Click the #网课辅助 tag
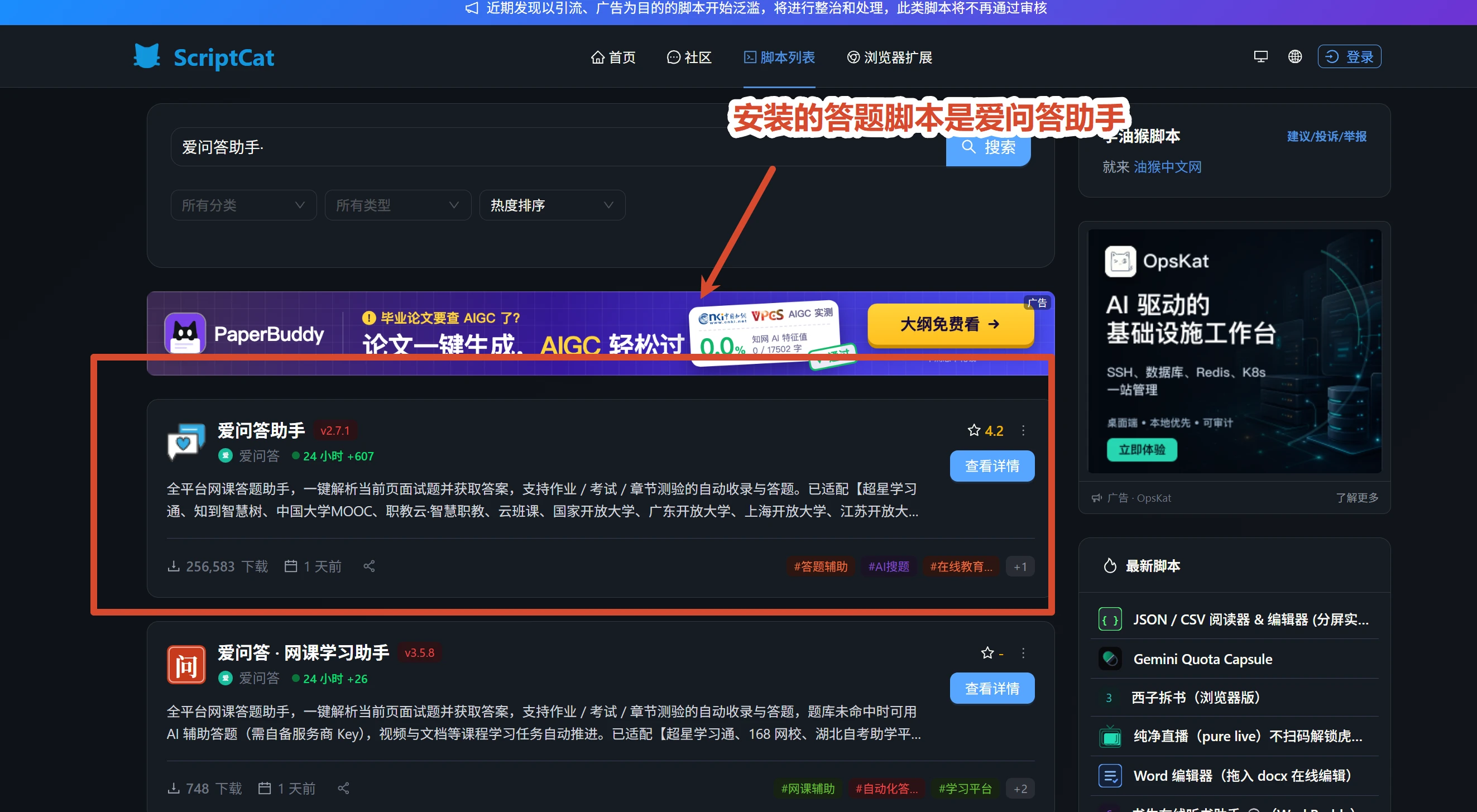Screen dimensions: 1477x812 [808, 789]
